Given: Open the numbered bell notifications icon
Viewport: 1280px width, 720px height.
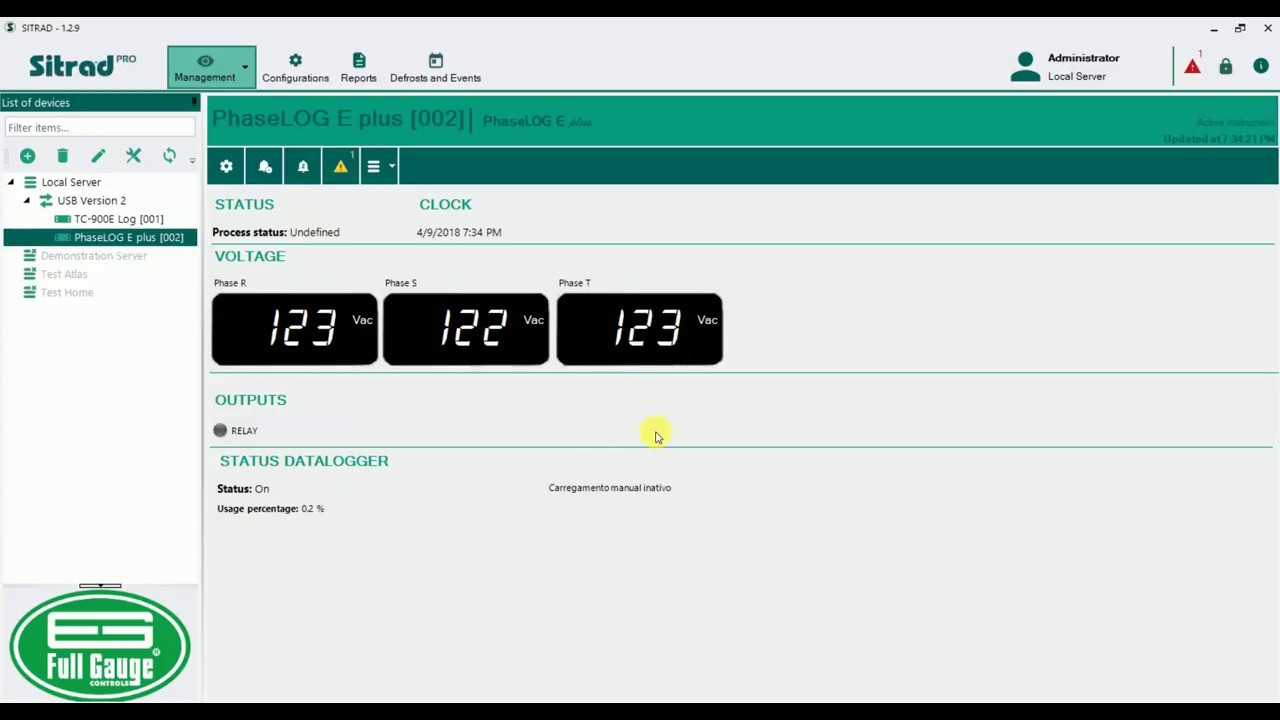Looking at the screenshot, I should pos(303,166).
